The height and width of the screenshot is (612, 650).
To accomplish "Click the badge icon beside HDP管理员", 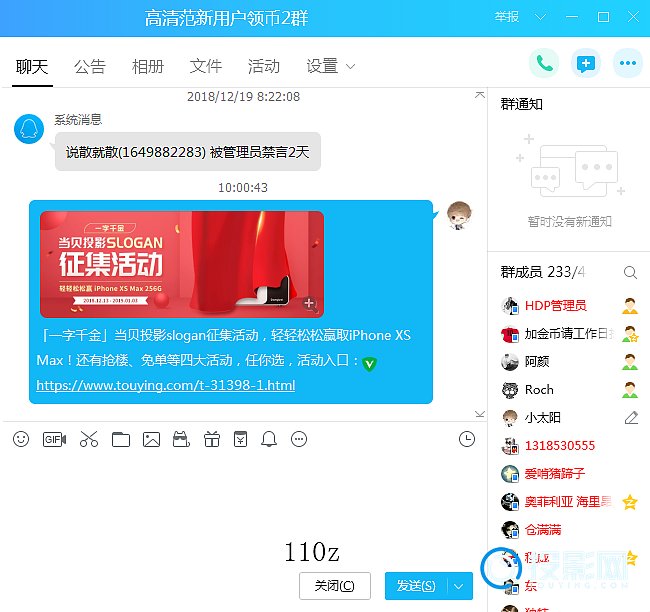I will 630,306.
